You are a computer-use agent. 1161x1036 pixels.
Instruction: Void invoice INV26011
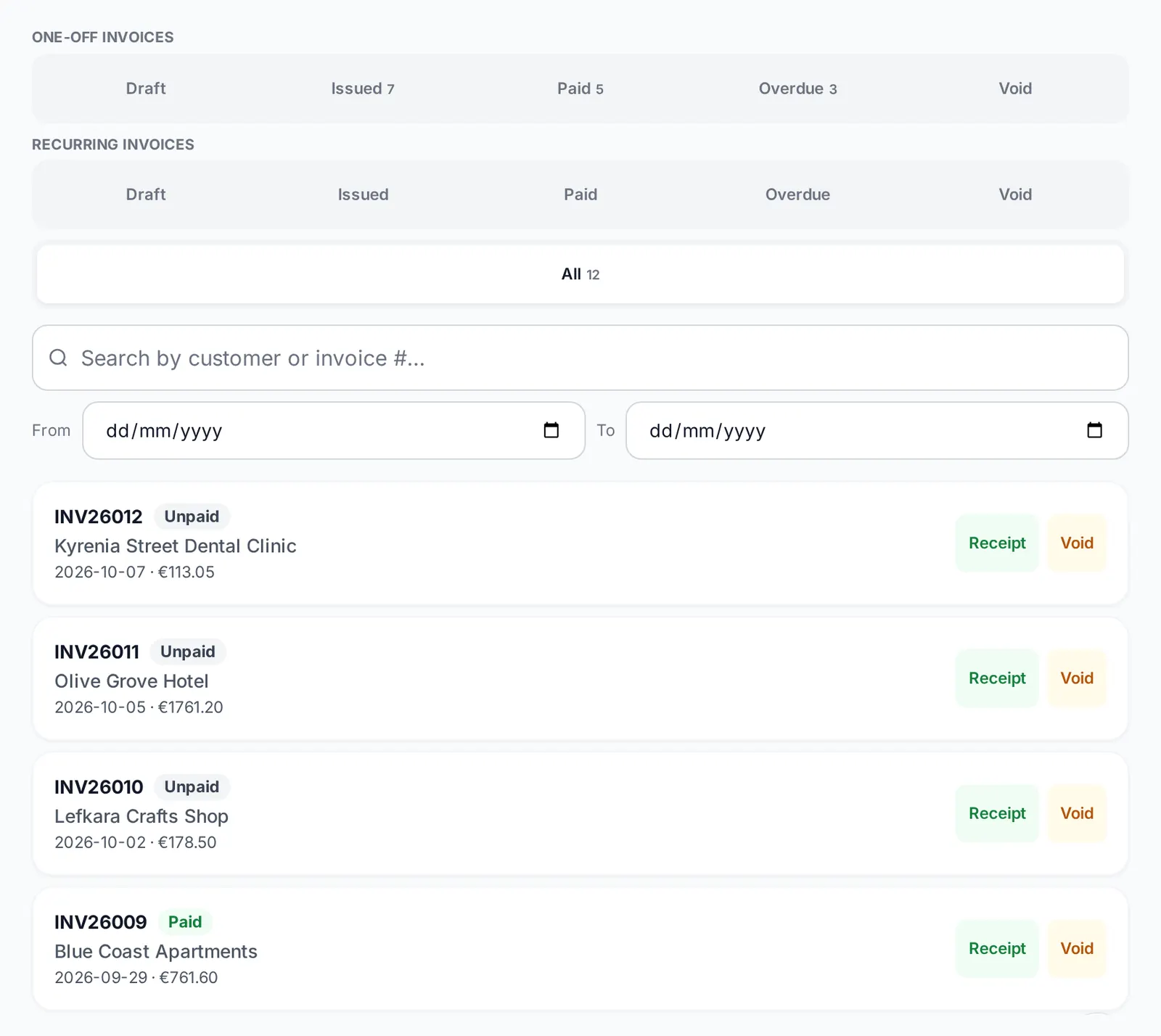coord(1077,678)
